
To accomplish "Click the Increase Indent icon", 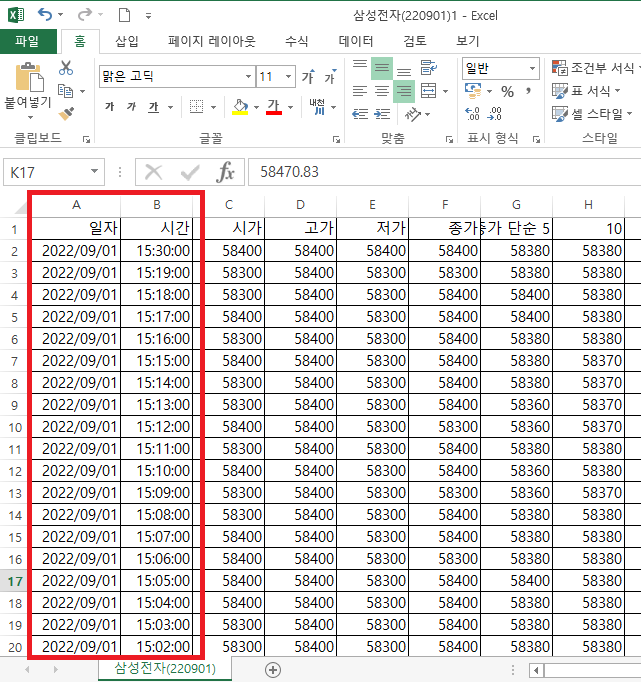I will [382, 114].
